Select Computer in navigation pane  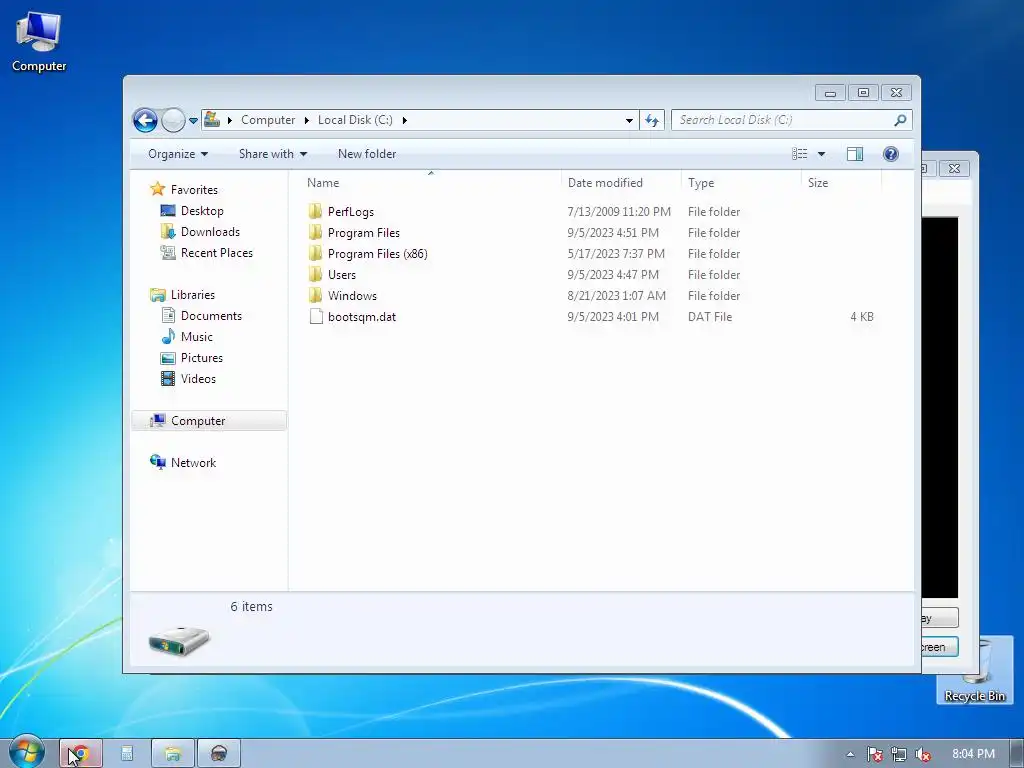click(209, 421)
